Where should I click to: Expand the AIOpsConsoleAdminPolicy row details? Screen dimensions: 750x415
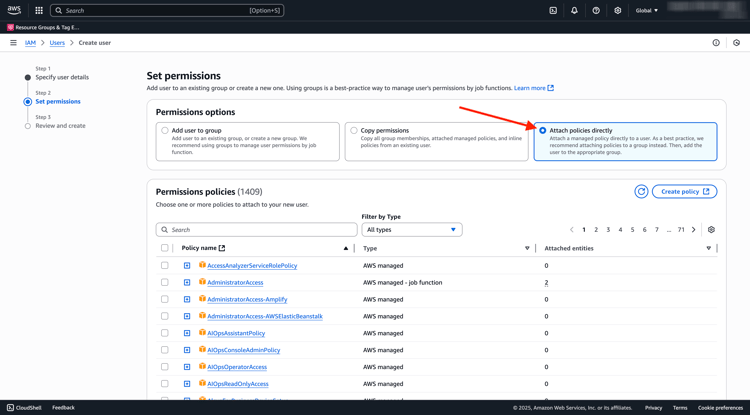(x=187, y=350)
